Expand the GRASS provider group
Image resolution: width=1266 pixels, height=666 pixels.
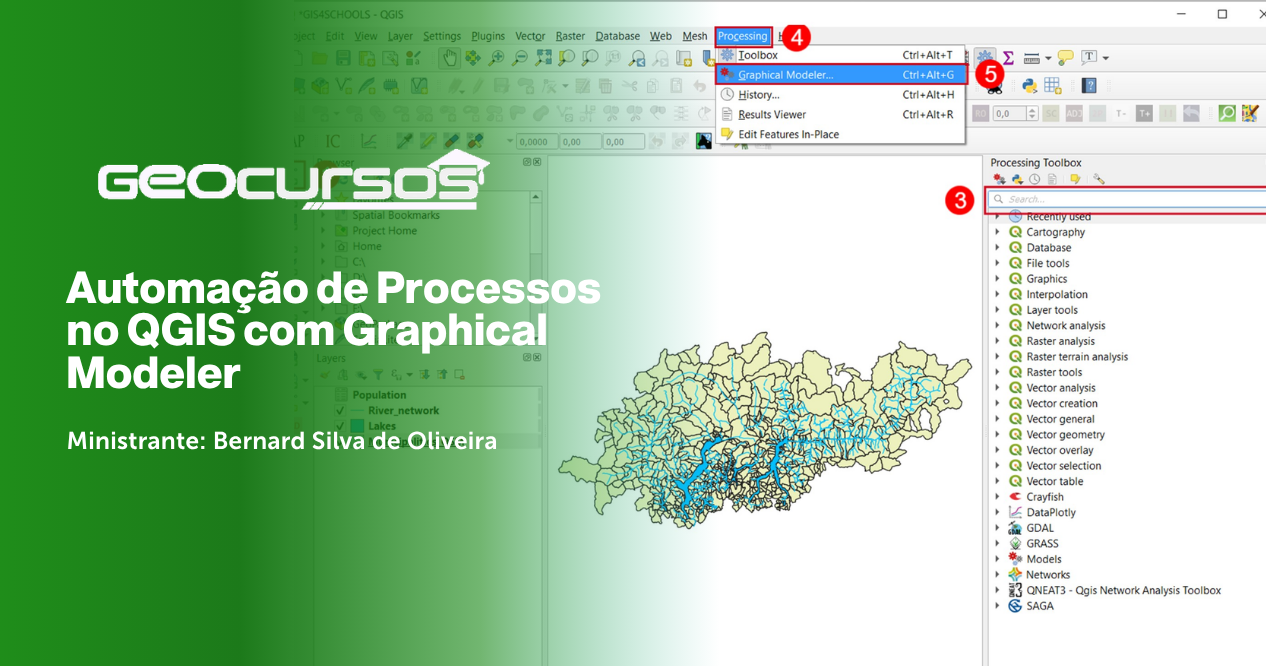(x=996, y=543)
